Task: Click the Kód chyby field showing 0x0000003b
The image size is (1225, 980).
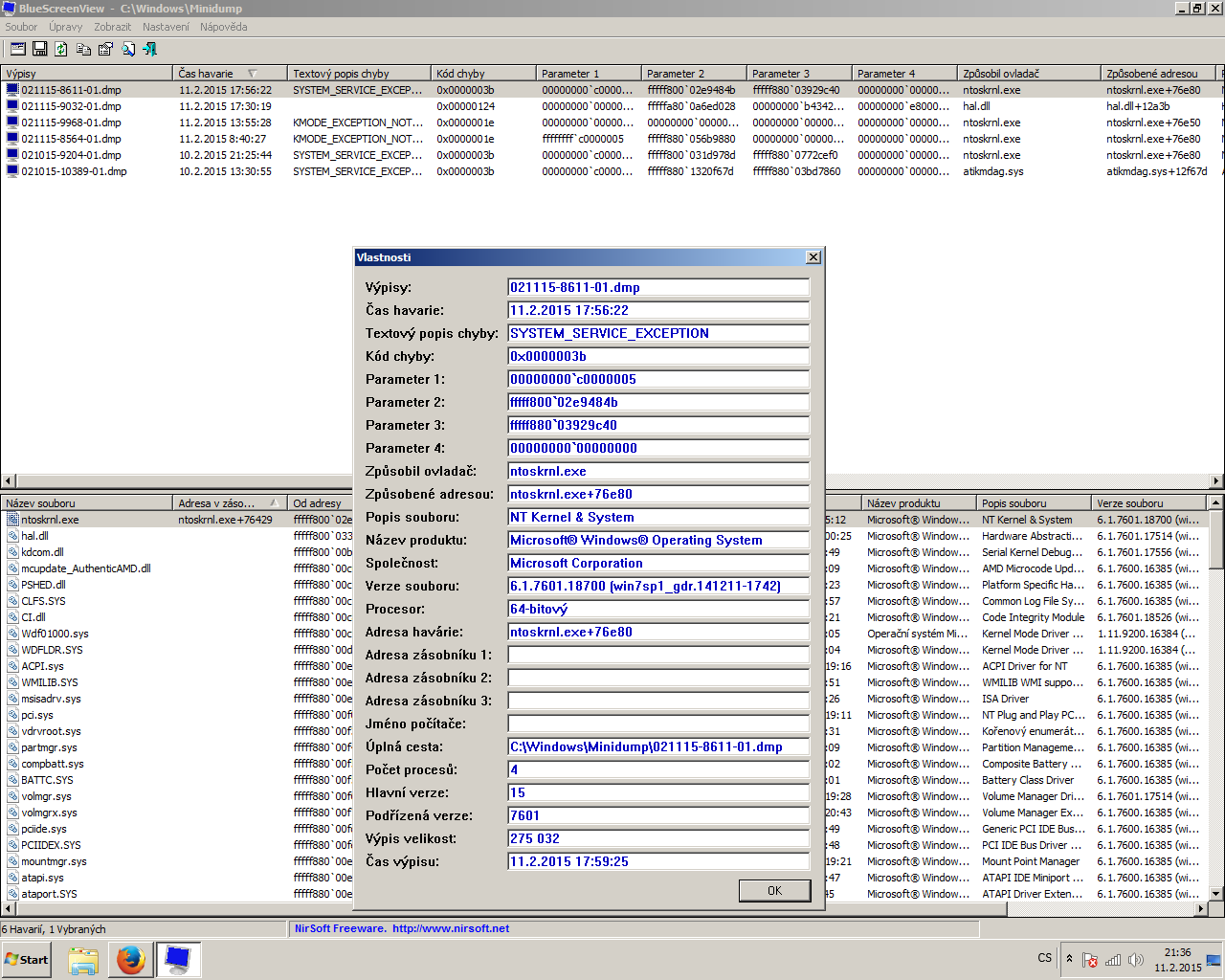Action: [658, 356]
